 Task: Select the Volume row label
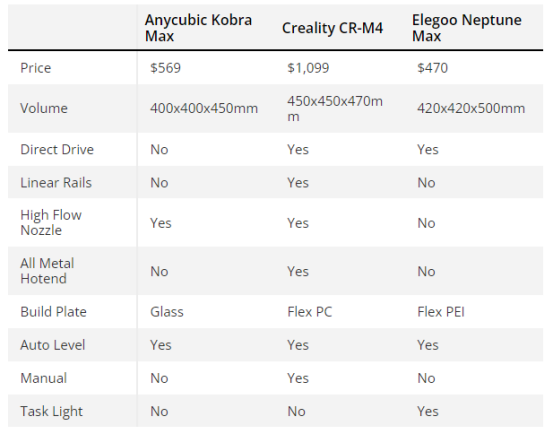(43, 108)
